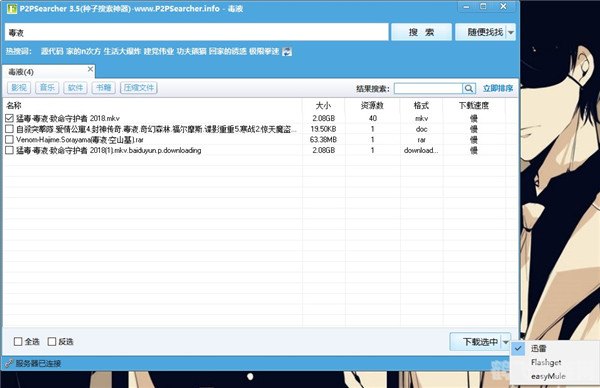Image resolution: width=600 pixels, height=388 pixels.
Task: Click hot word 生活大爆炸
Action: [x=122, y=52]
